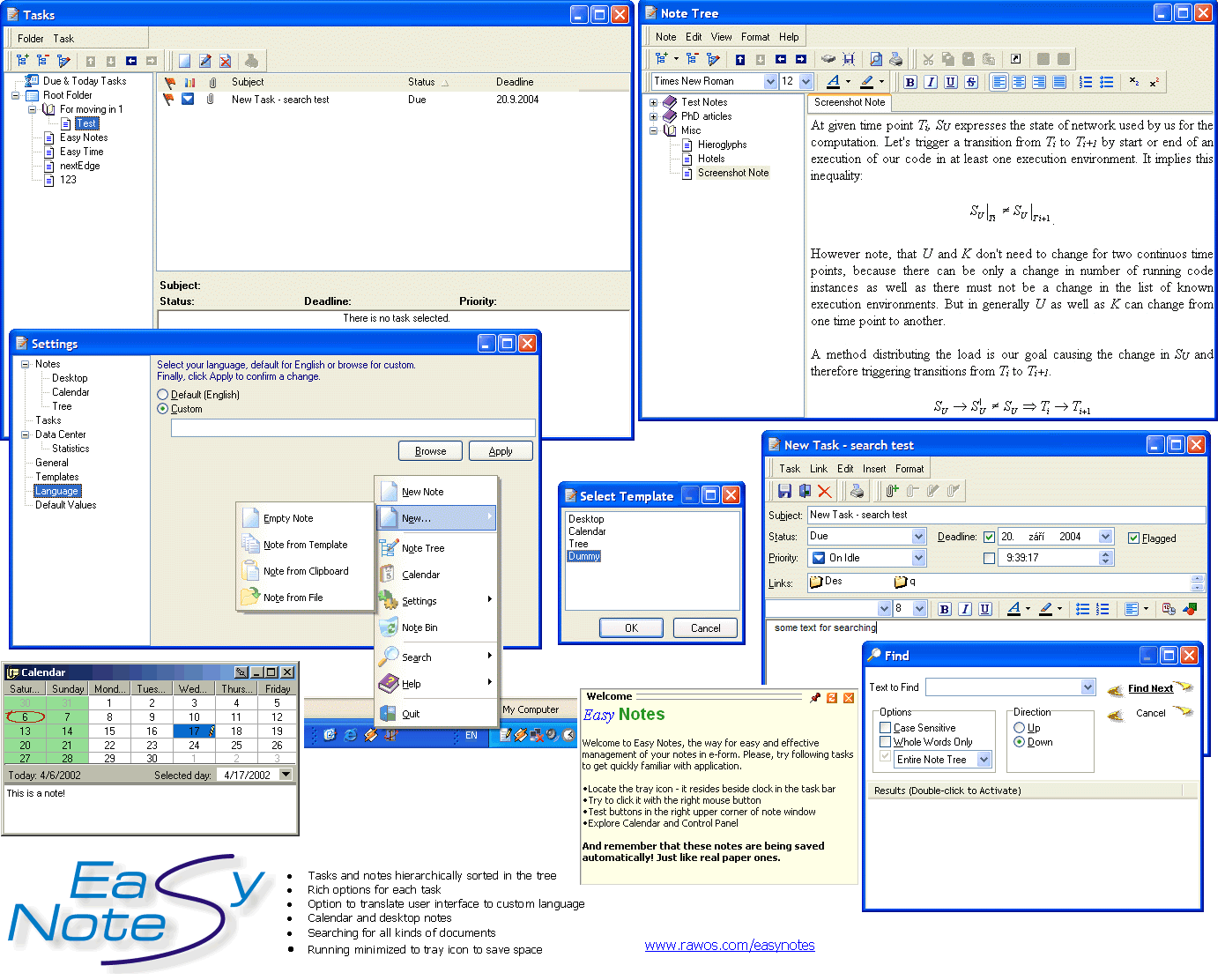Click the new task icon in Tasks window

185,61
